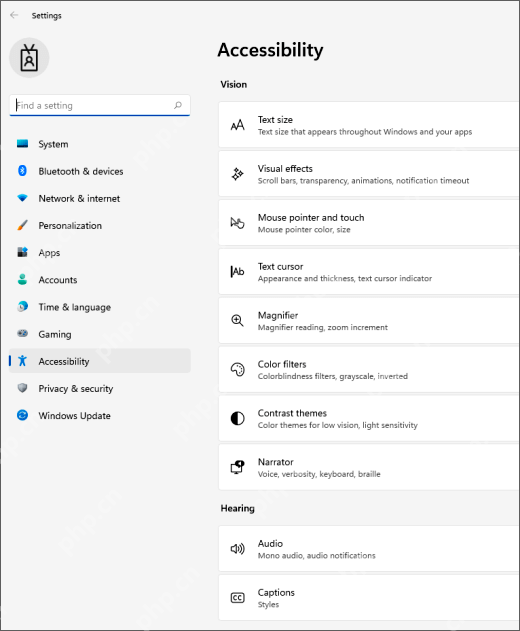Click the Gaming controller icon

[23, 333]
